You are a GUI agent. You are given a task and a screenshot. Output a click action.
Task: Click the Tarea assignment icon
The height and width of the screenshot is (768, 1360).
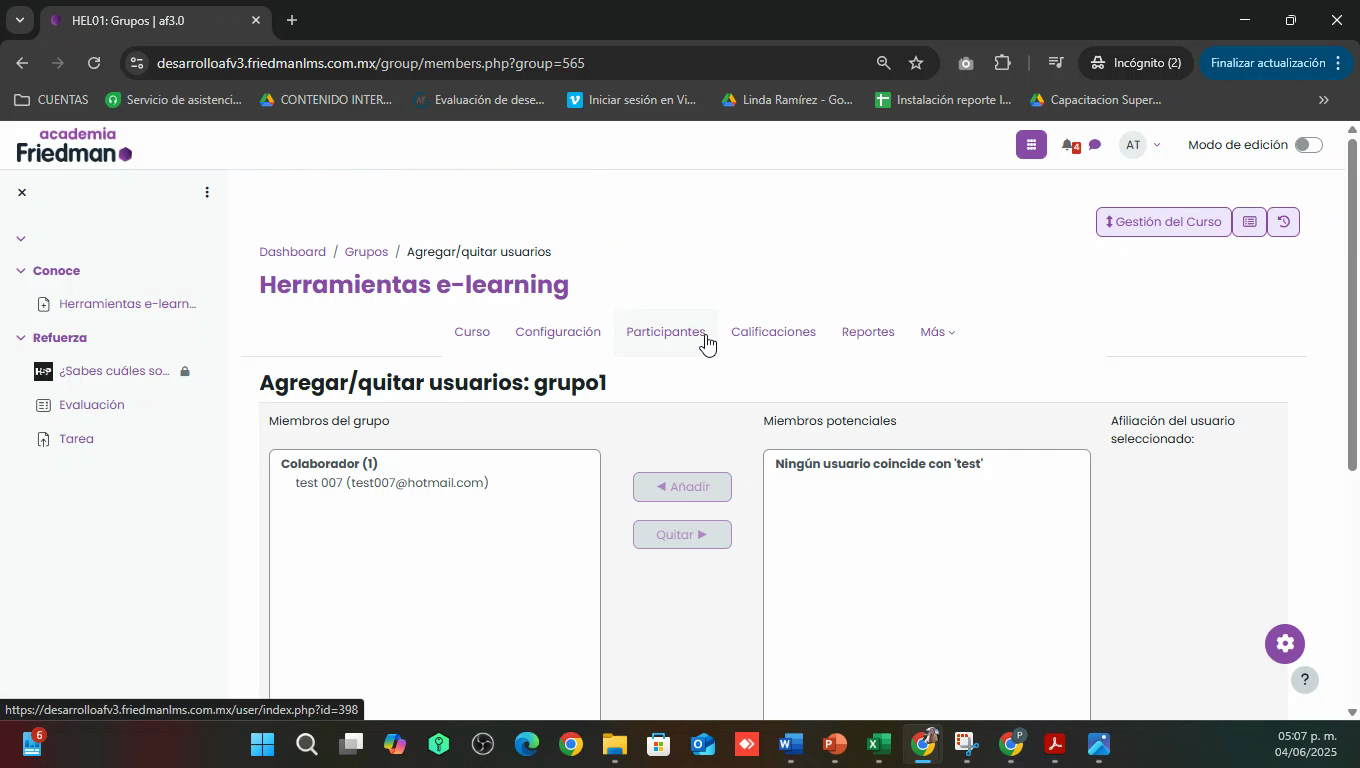pyautogui.click(x=43, y=439)
